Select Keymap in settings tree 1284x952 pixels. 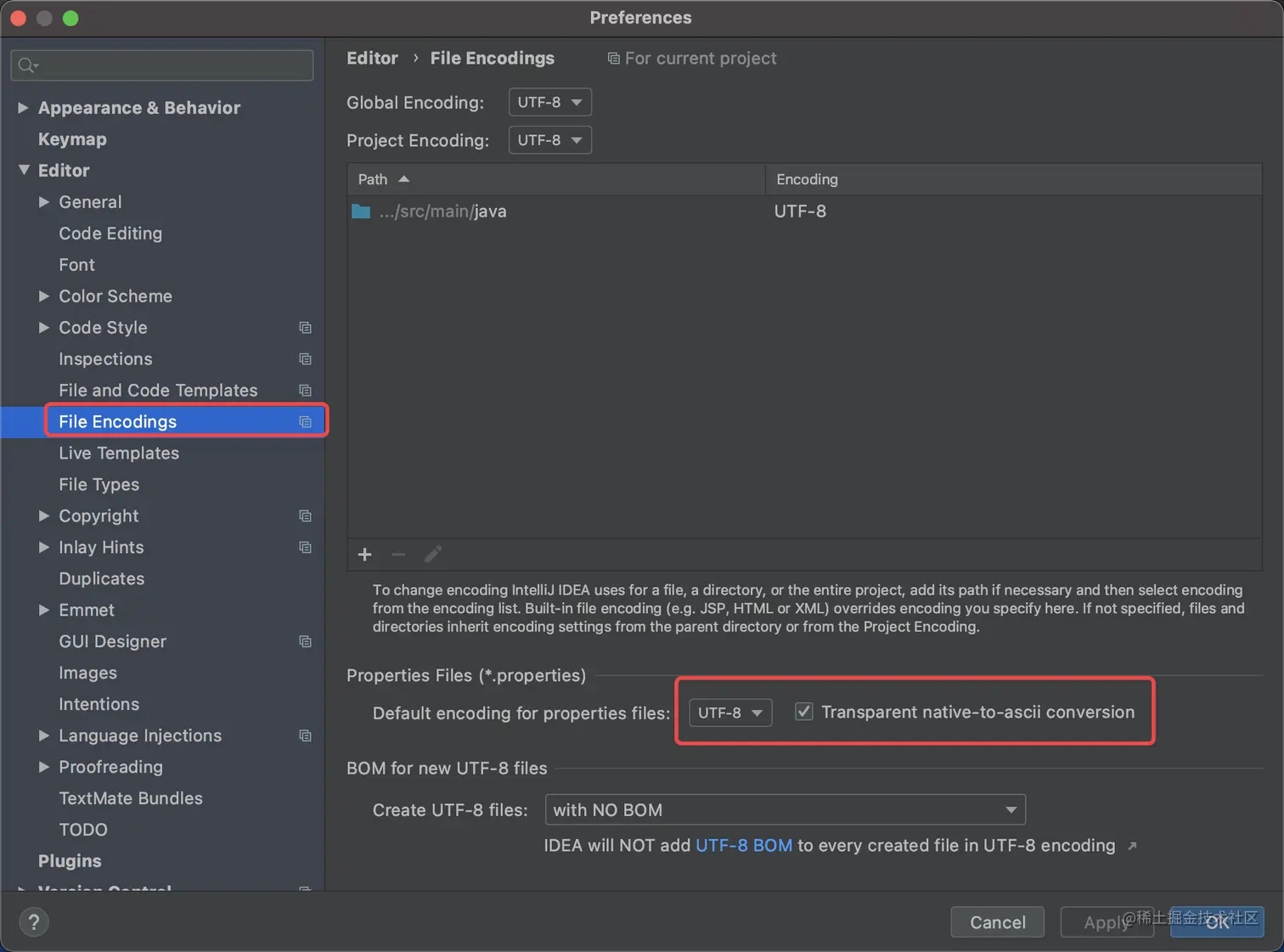[72, 139]
